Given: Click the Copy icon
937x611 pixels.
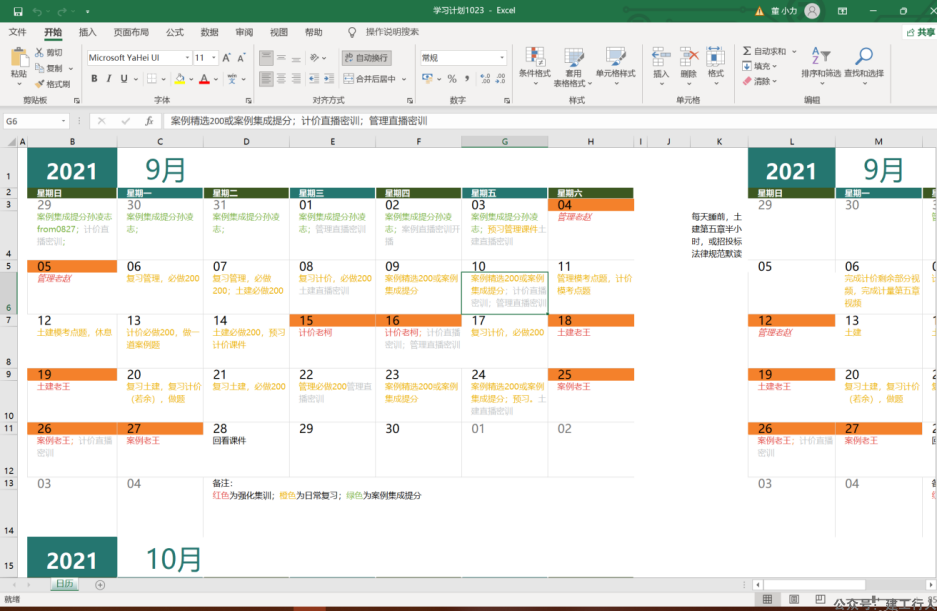Looking at the screenshot, I should (39, 68).
